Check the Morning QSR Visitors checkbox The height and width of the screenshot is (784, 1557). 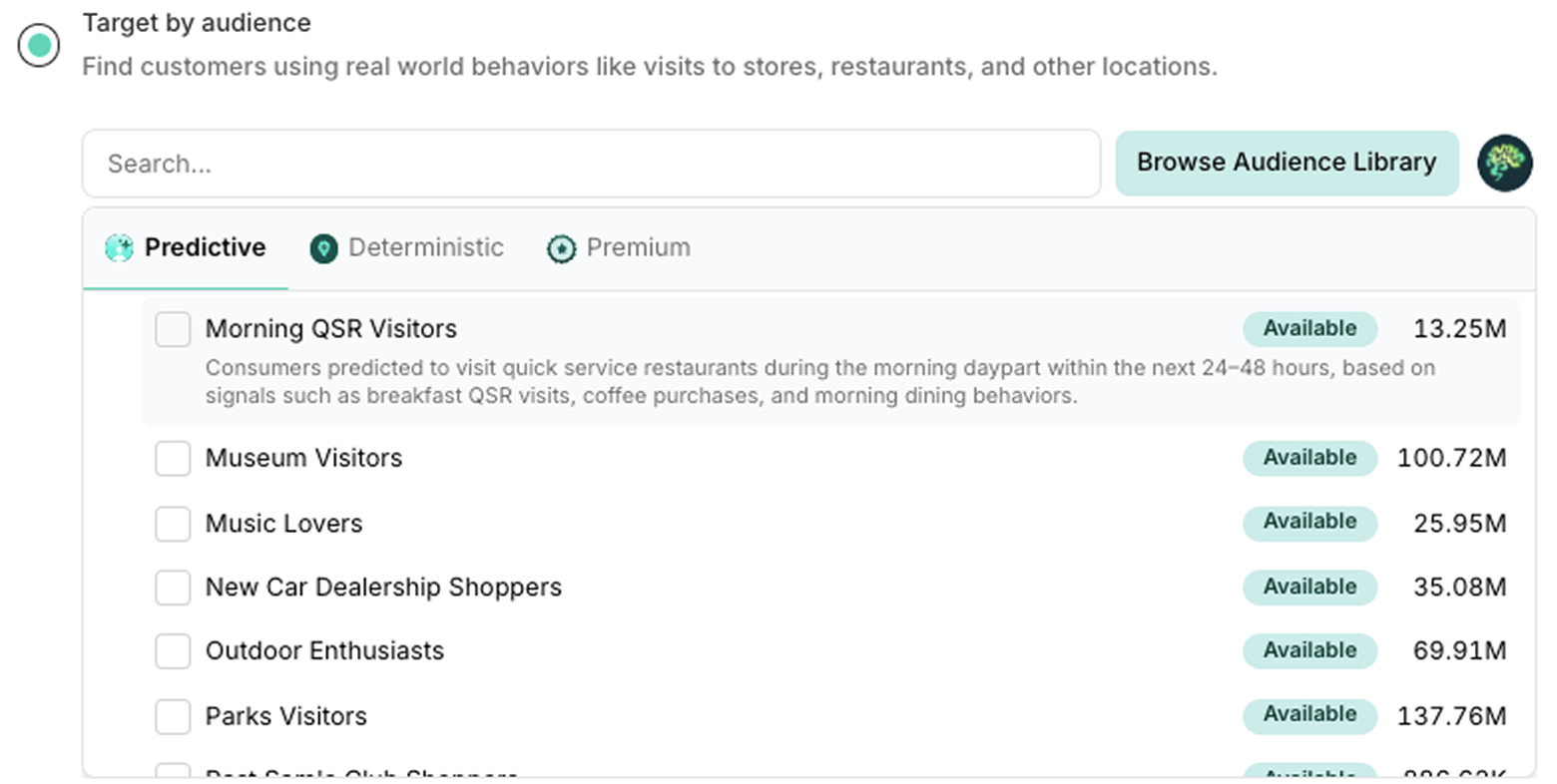173,329
